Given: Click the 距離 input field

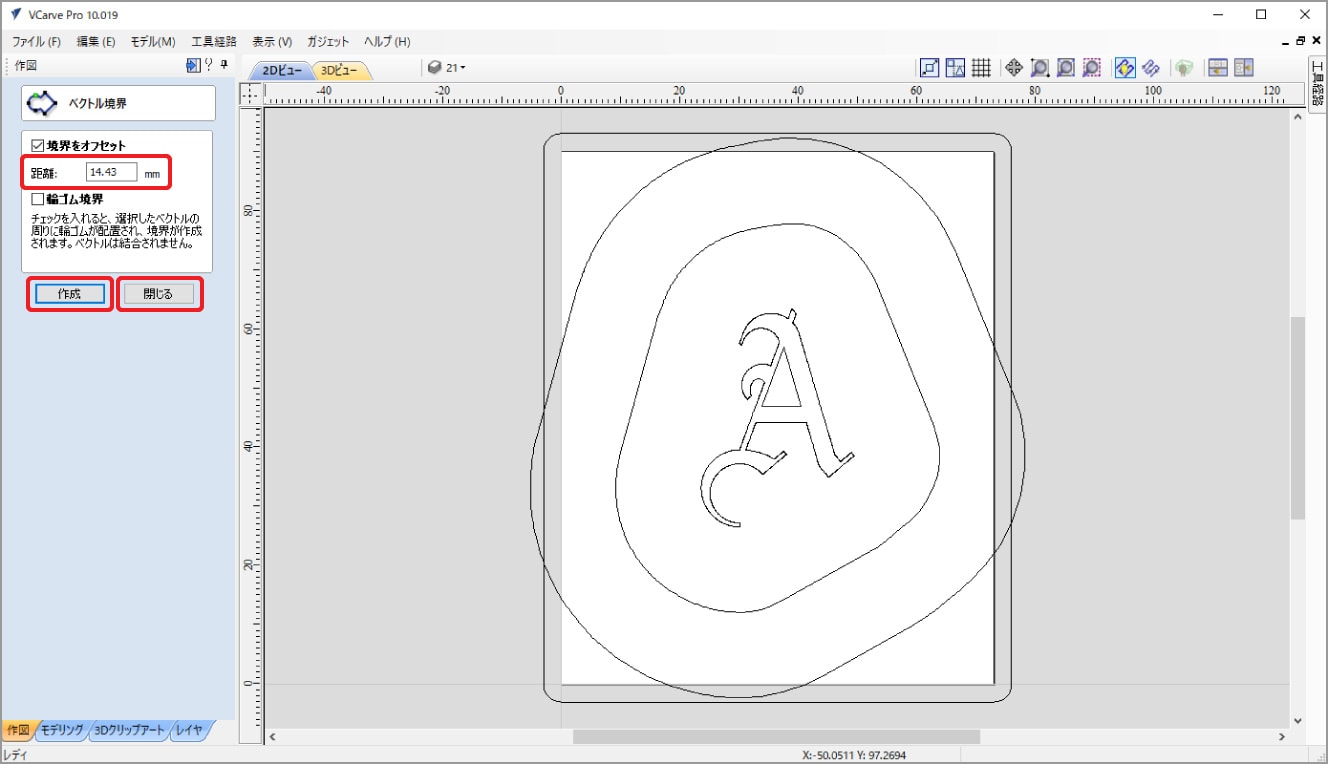Looking at the screenshot, I should point(111,172).
